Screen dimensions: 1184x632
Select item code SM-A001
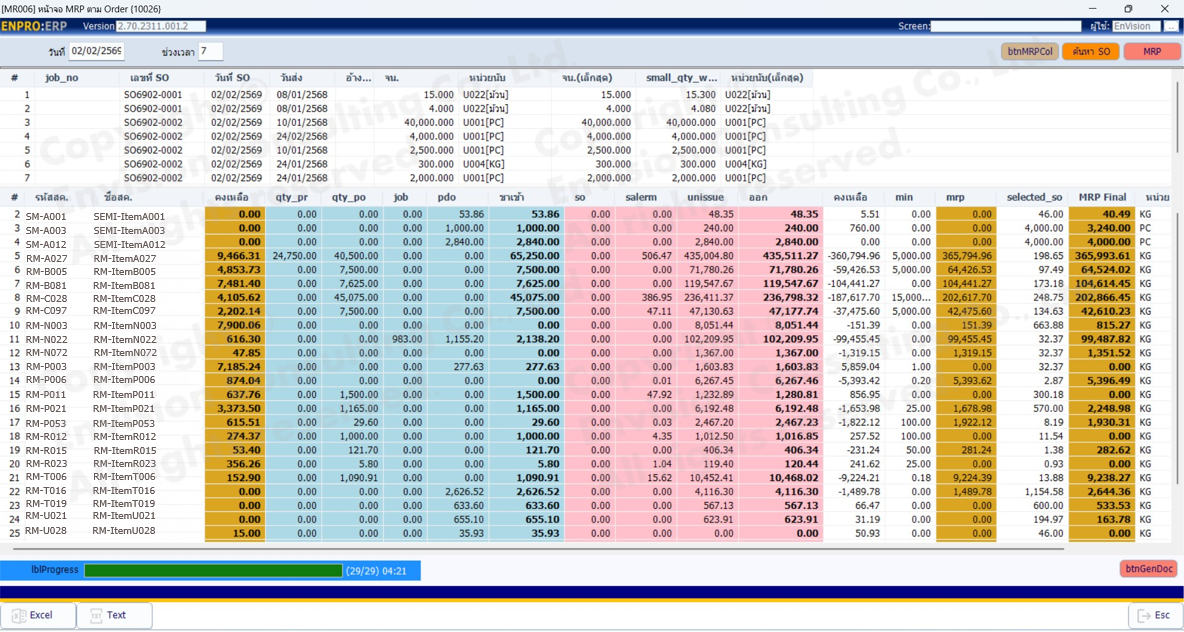click(x=46, y=216)
